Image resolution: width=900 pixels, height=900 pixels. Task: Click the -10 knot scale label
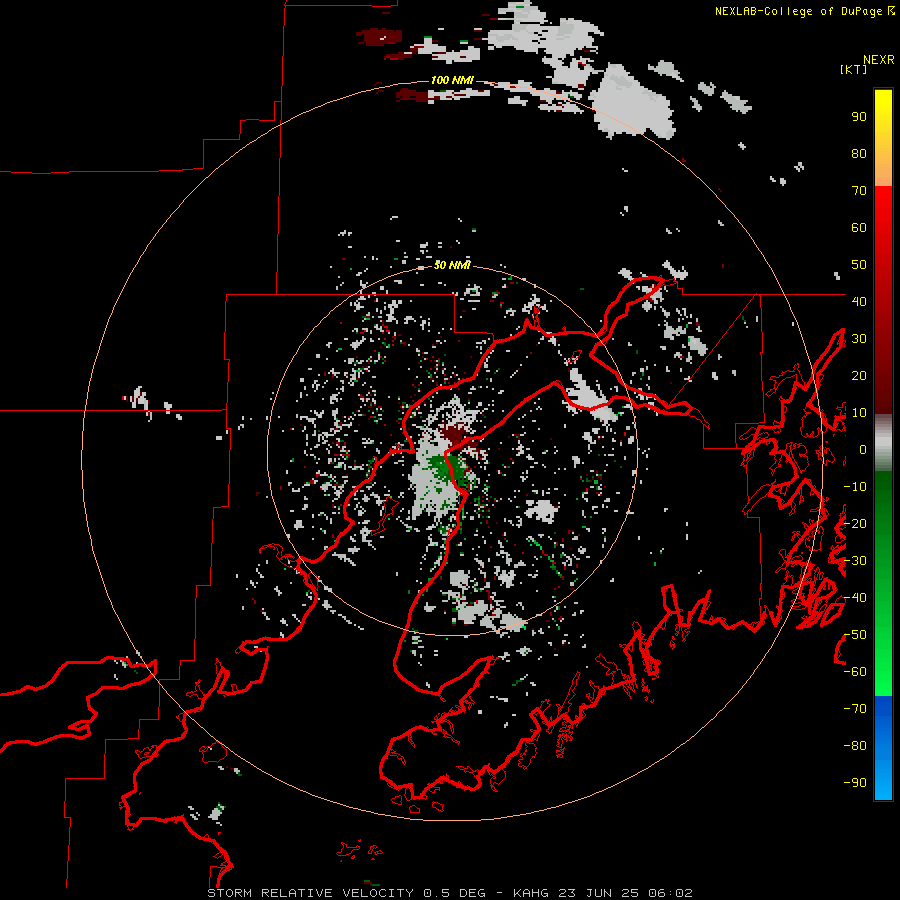(855, 487)
